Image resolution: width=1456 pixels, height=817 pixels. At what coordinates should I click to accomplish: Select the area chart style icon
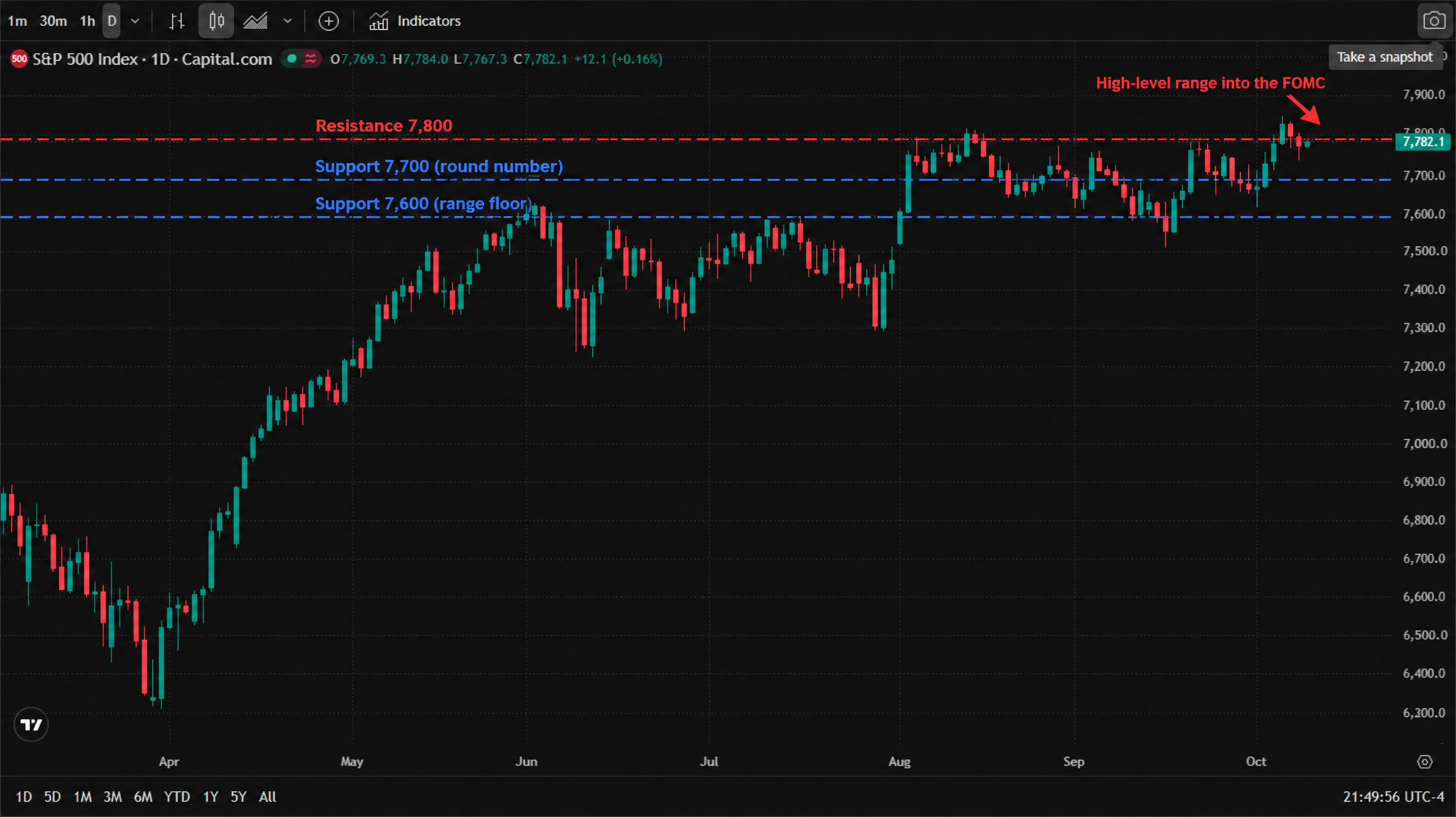point(255,21)
